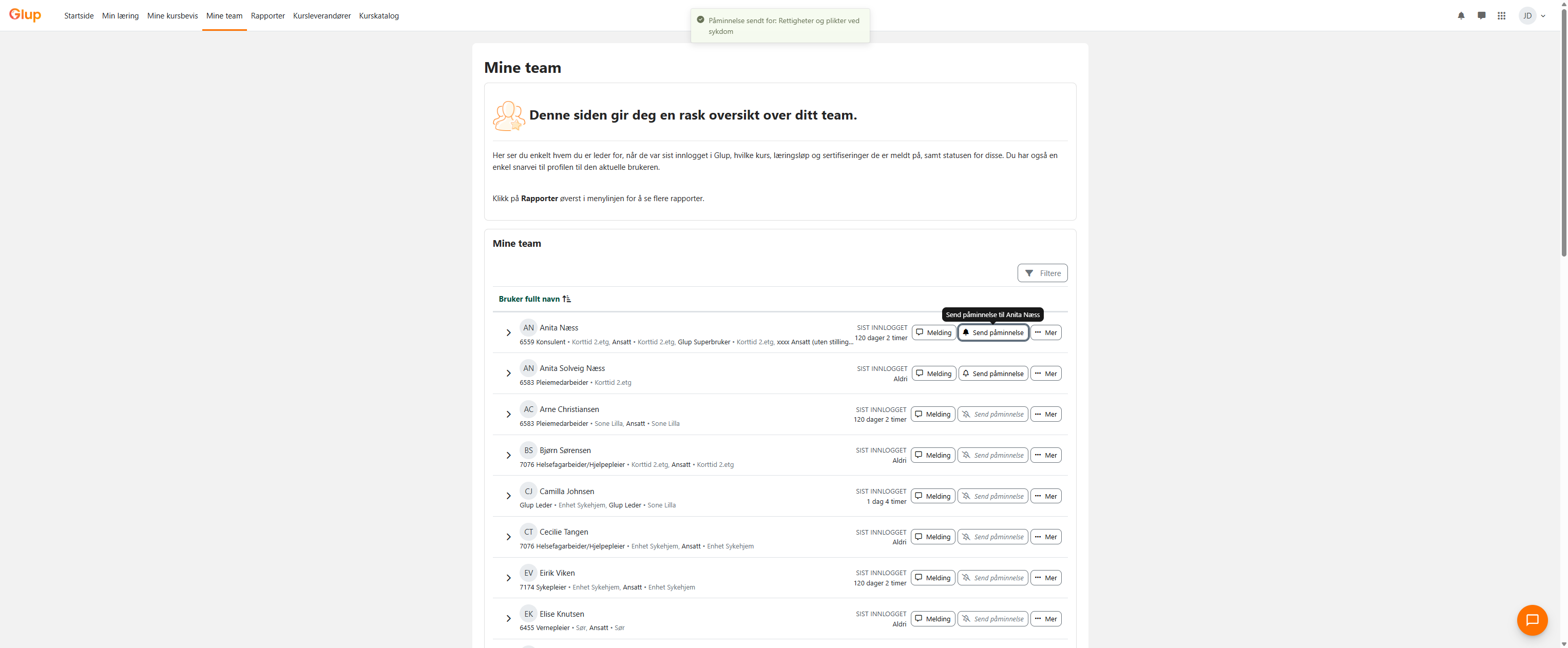Click the Glup logo

tap(25, 15)
